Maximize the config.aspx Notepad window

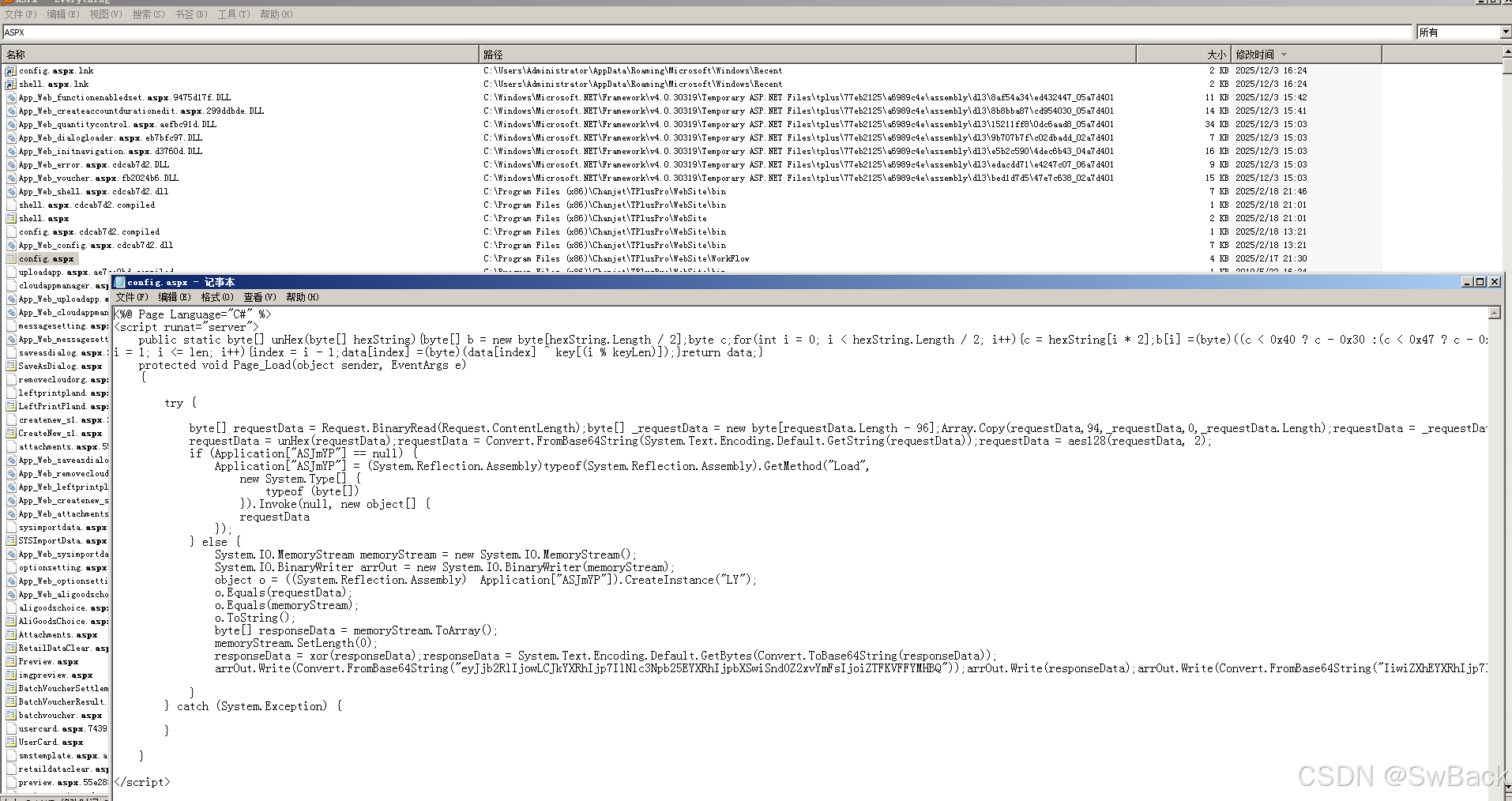(x=1480, y=282)
